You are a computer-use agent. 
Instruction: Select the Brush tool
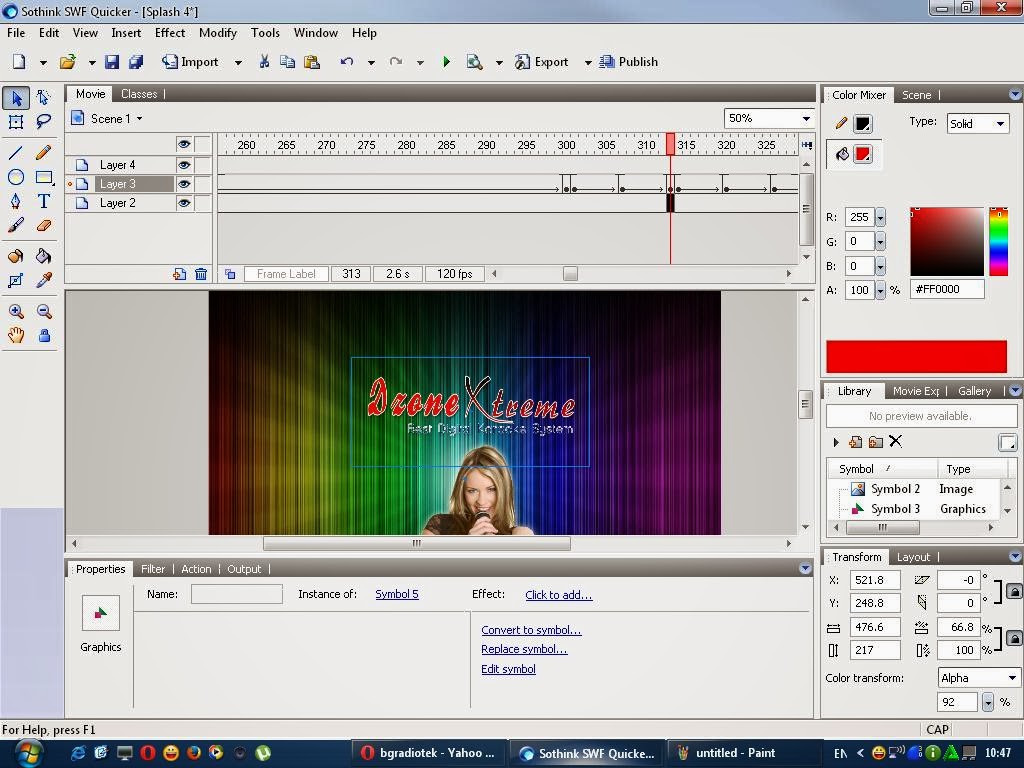[x=16, y=226]
